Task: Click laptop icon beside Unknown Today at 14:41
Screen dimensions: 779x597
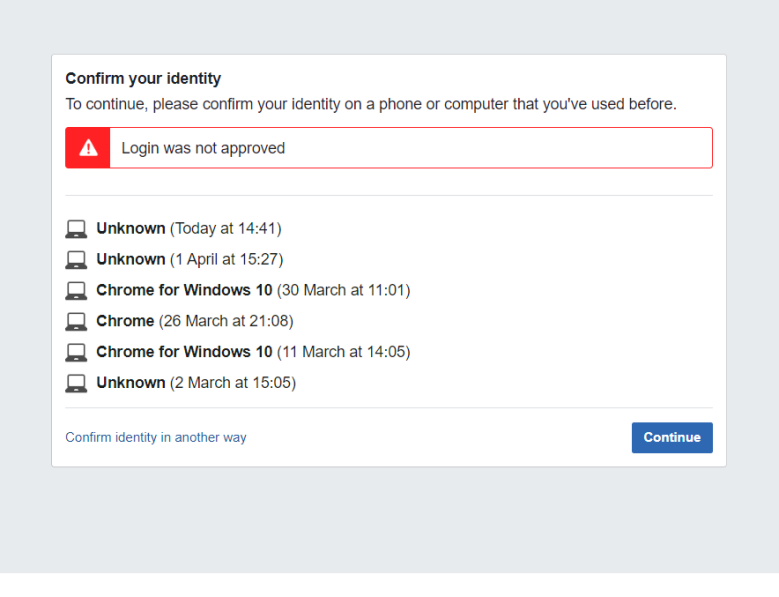Action: click(76, 229)
